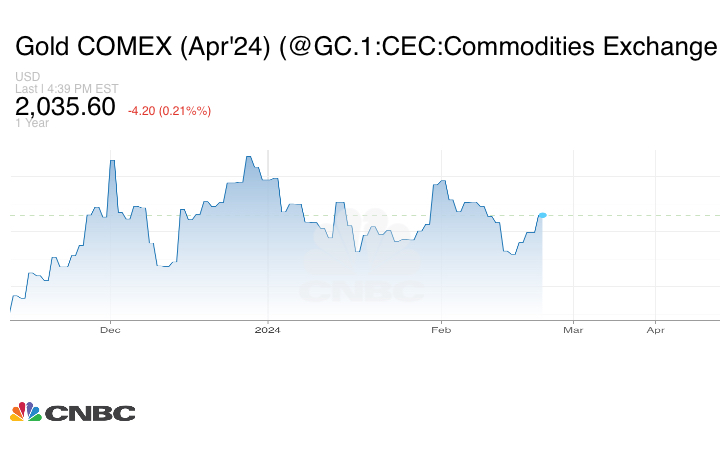Click the Gold COMEX chart title
The height and width of the screenshot is (450, 720).
(x=367, y=47)
